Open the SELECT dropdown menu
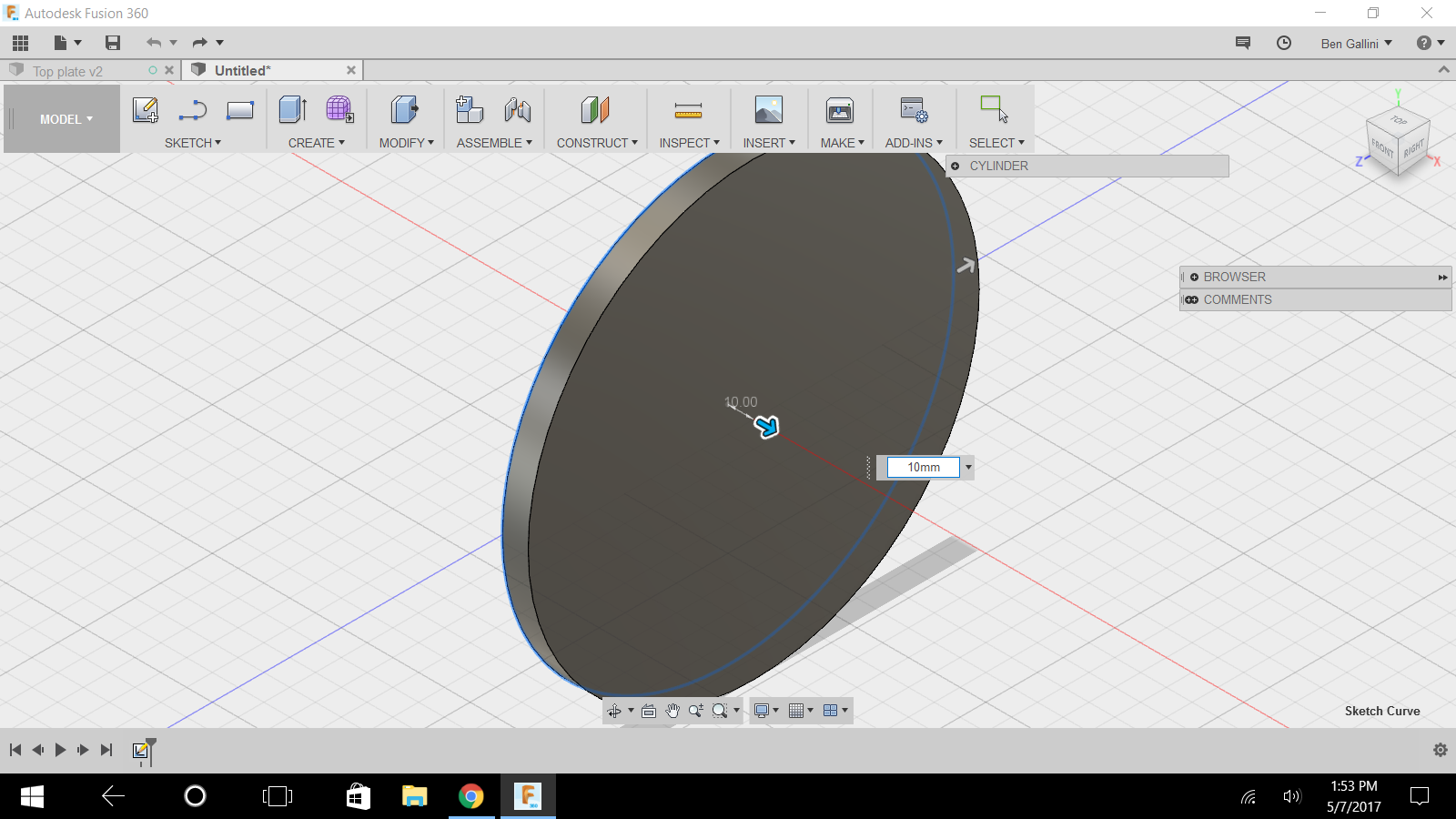The width and height of the screenshot is (1456, 819). [996, 143]
